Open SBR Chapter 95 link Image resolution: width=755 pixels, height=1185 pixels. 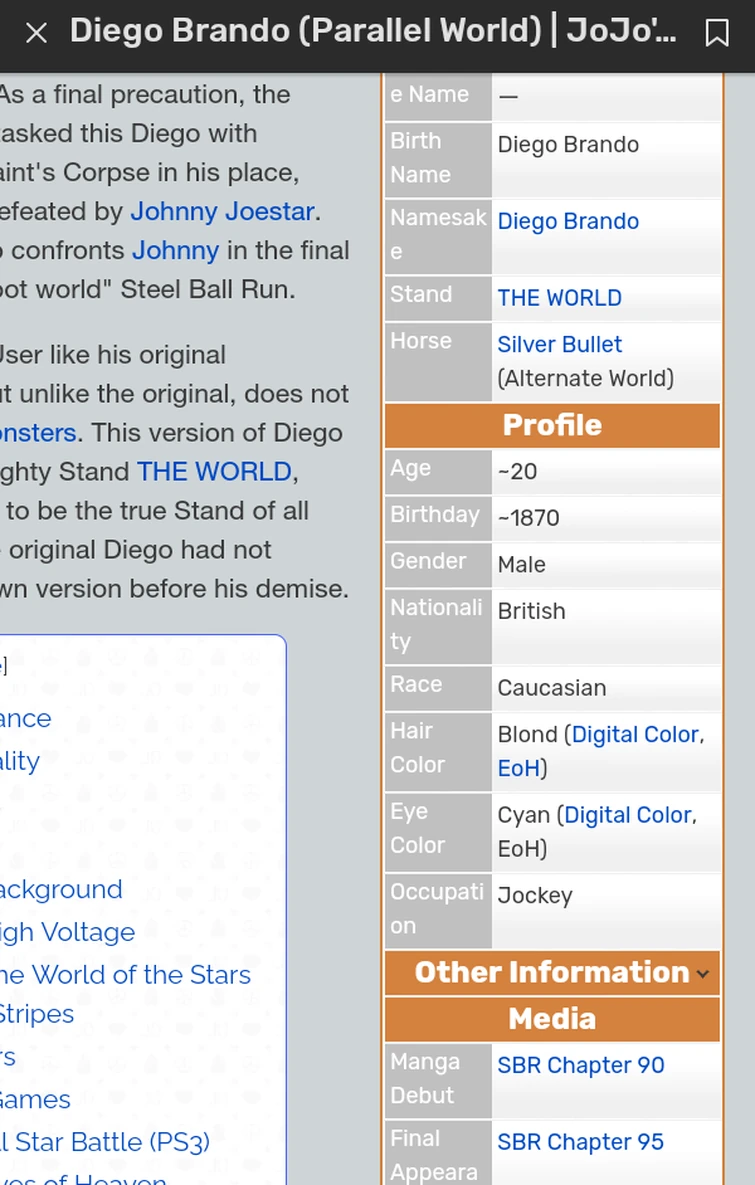click(x=580, y=1141)
